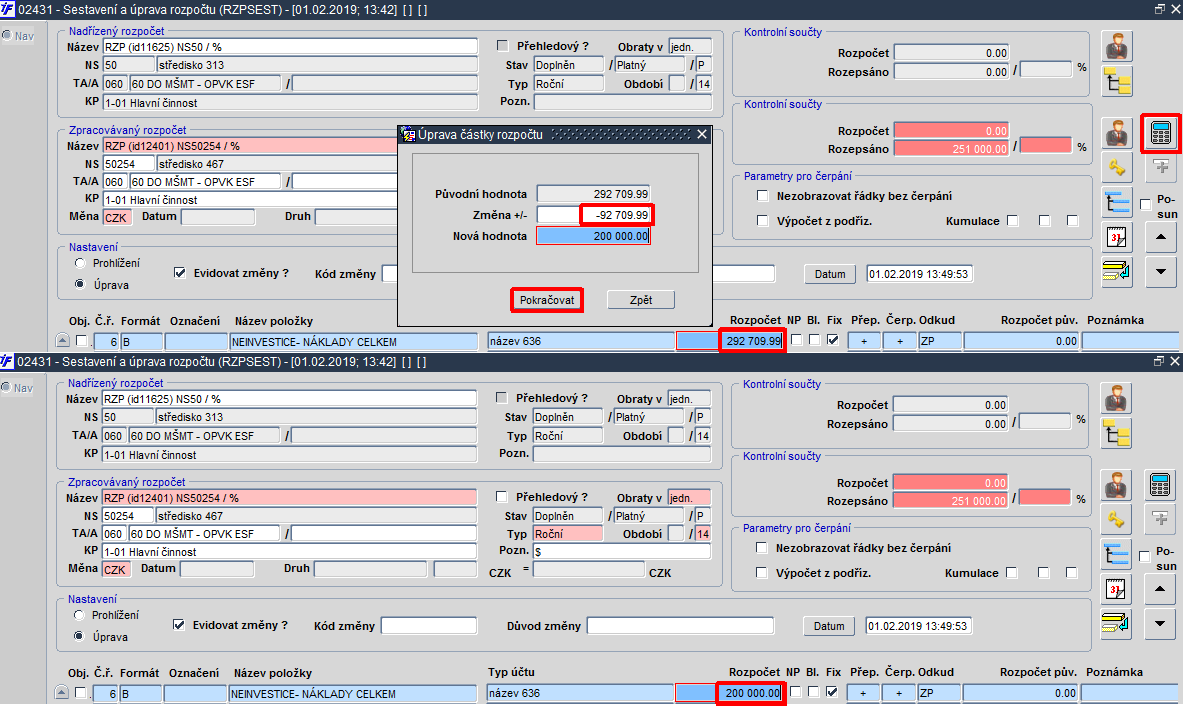Click the NP checkbox in the top window row
The height and width of the screenshot is (706, 1183).
point(796,339)
